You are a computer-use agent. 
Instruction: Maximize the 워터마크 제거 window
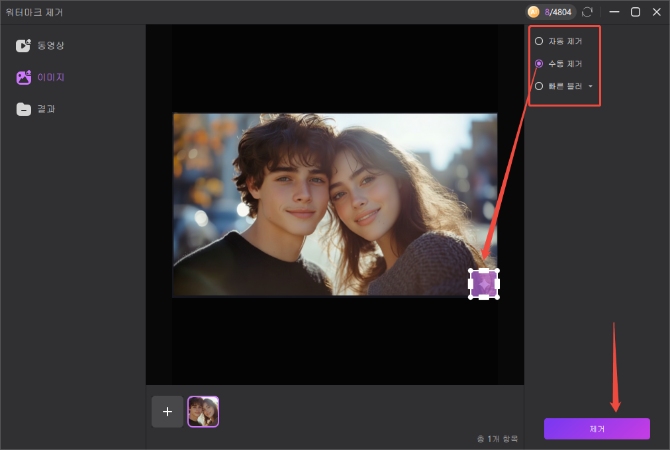(x=635, y=12)
